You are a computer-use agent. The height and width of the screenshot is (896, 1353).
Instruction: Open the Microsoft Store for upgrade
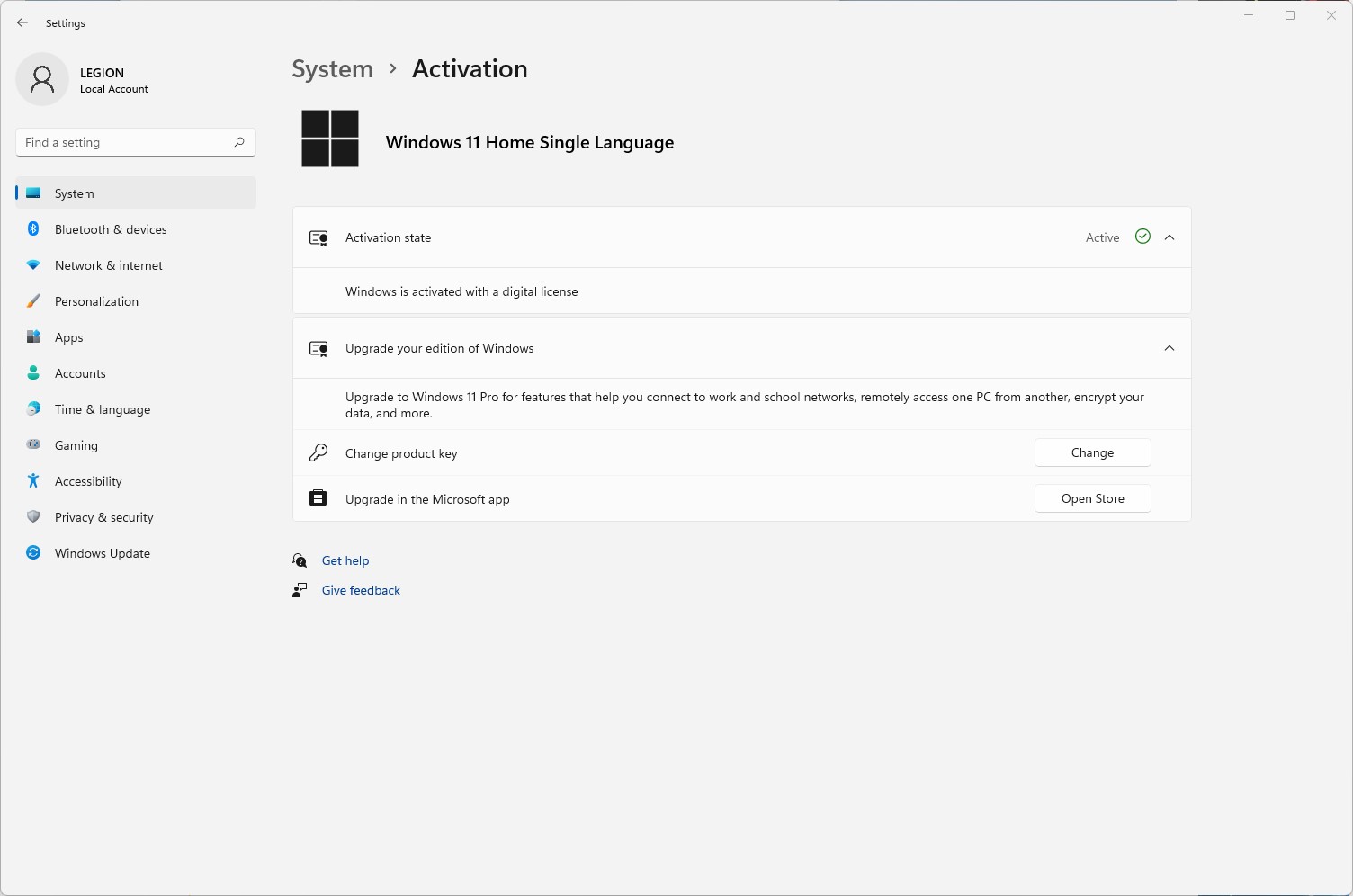pos(1092,497)
